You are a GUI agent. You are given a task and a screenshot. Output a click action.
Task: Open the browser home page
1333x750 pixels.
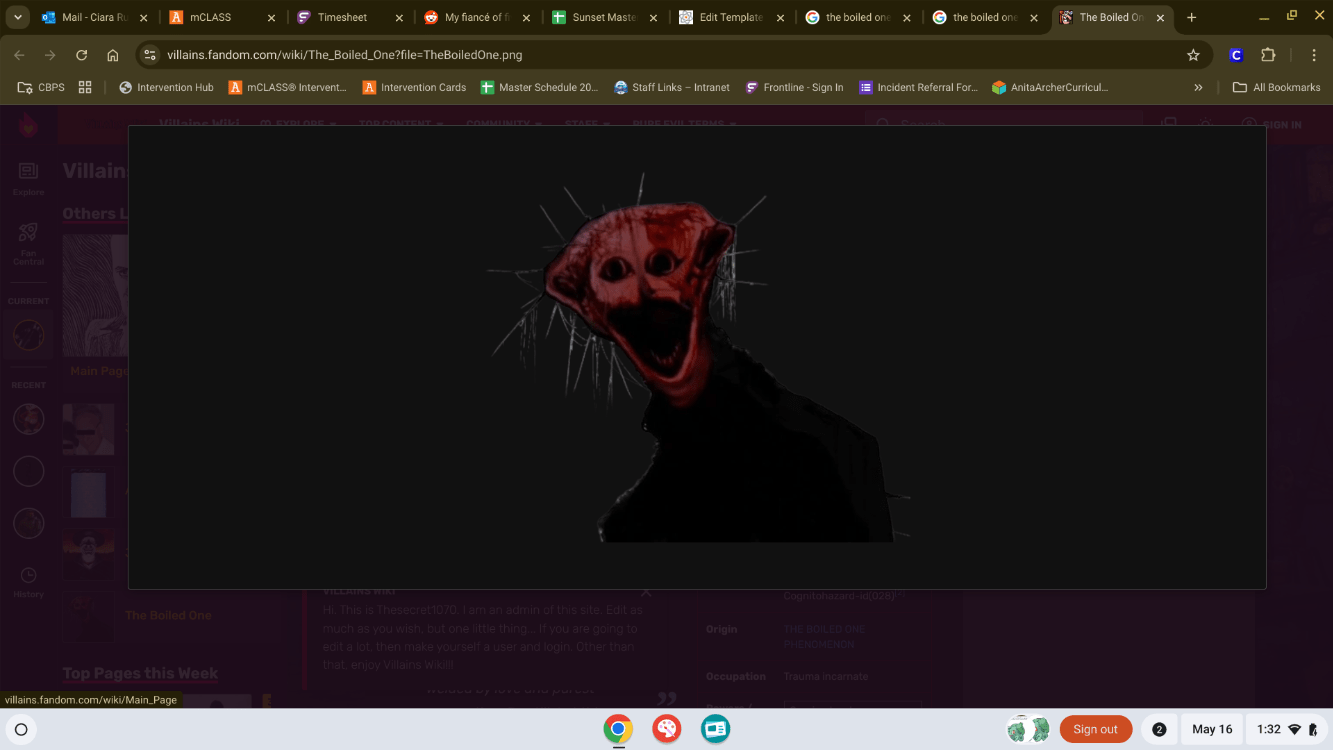coord(113,55)
